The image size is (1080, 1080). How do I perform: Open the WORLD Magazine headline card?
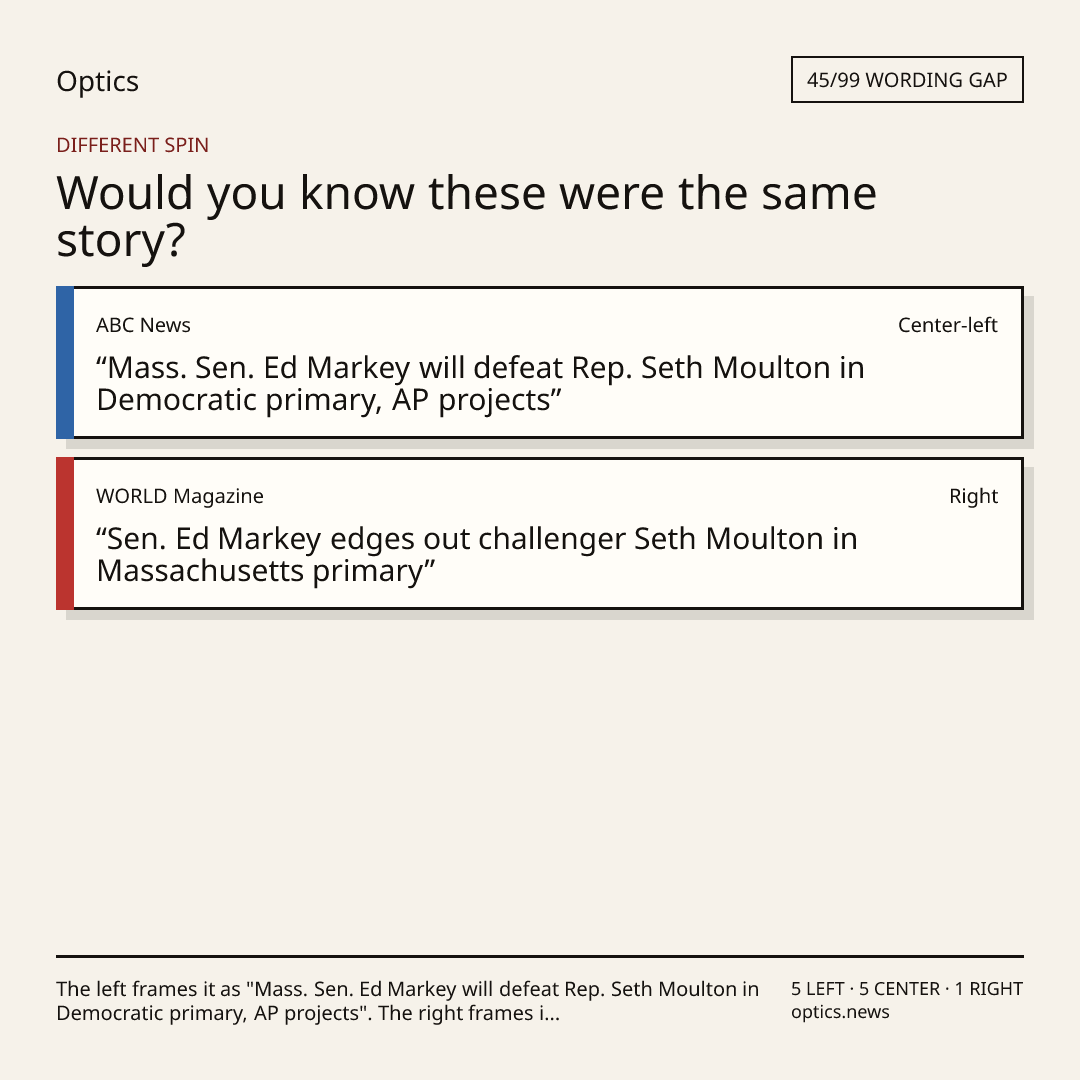[540, 534]
